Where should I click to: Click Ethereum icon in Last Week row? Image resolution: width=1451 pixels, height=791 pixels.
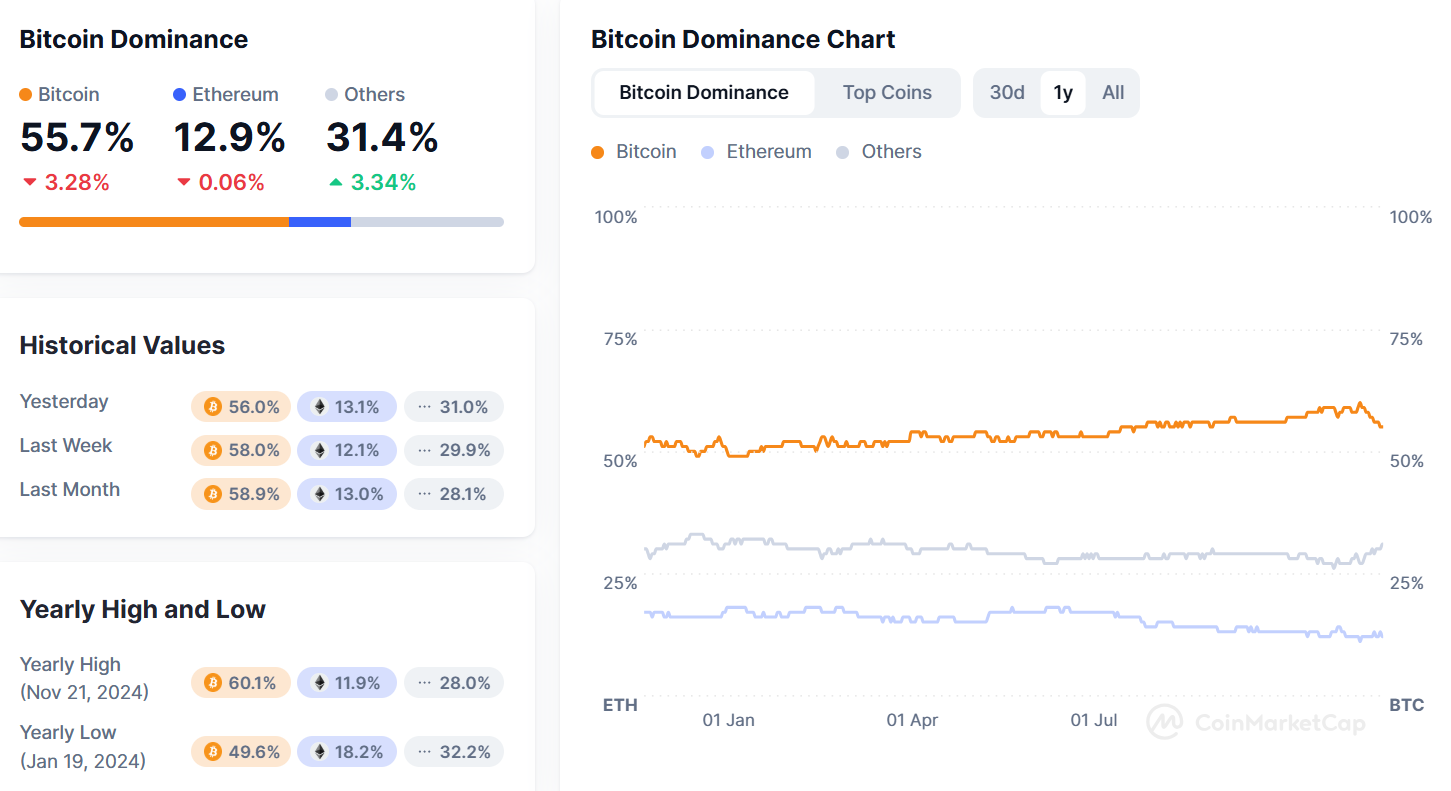[x=320, y=451]
